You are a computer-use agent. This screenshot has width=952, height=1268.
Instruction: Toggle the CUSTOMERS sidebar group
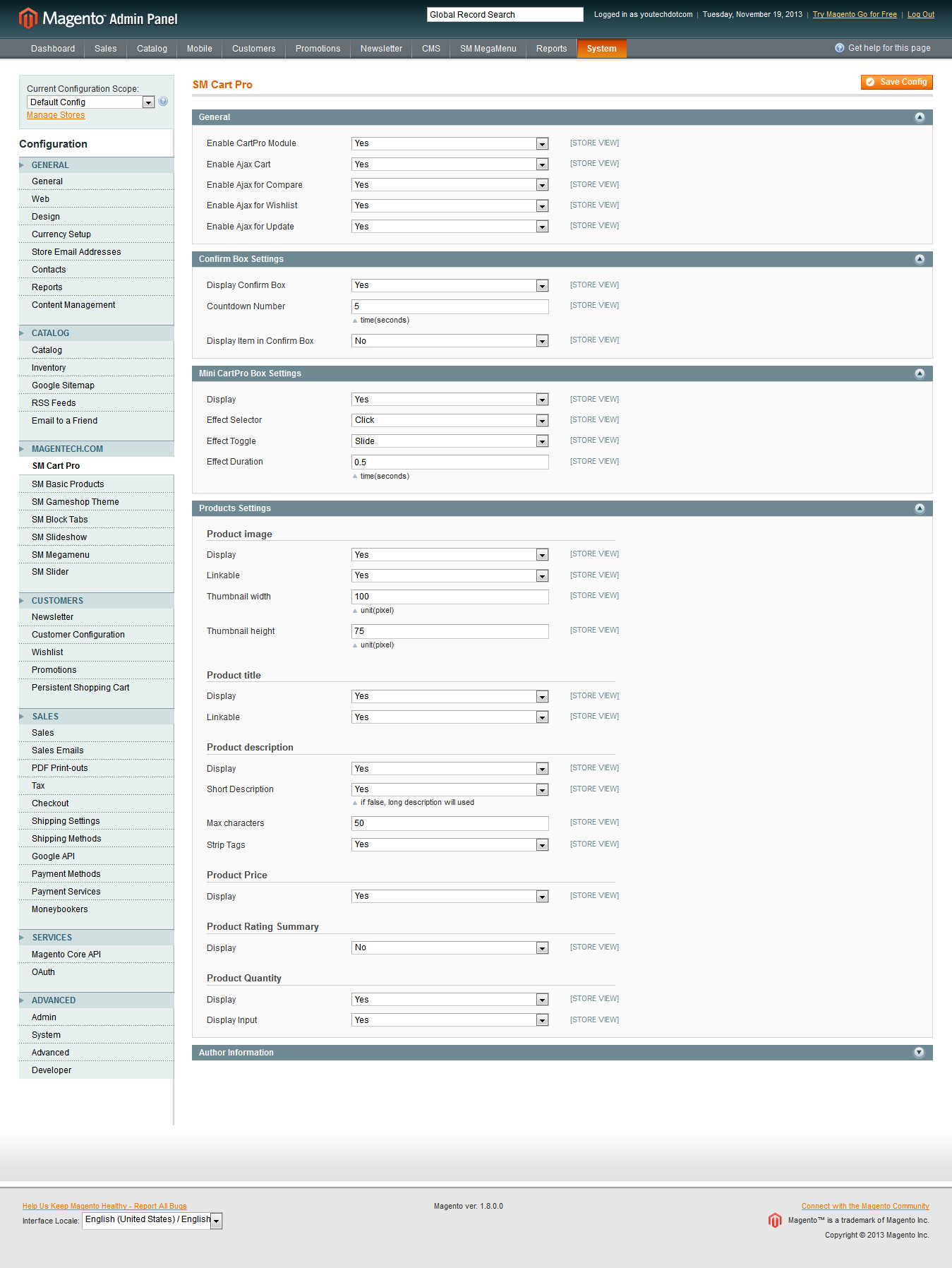tap(96, 601)
